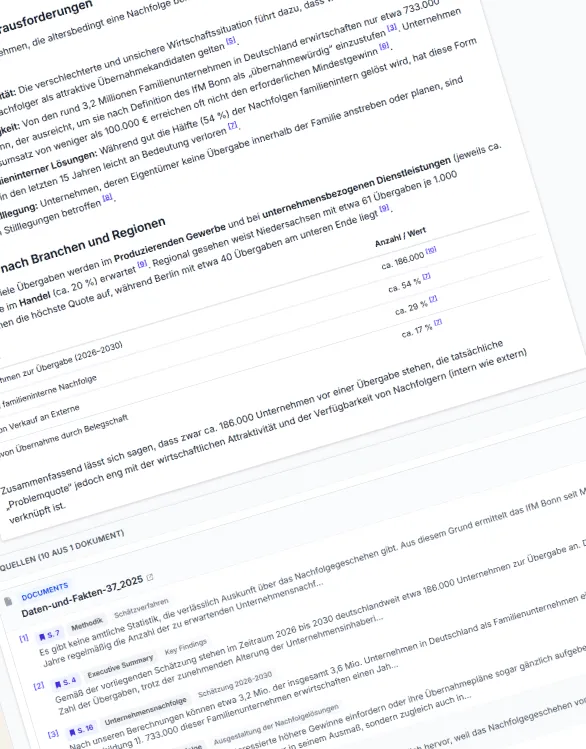Select the Executive Summary tag
This screenshot has height=749, width=586.
click(121, 667)
